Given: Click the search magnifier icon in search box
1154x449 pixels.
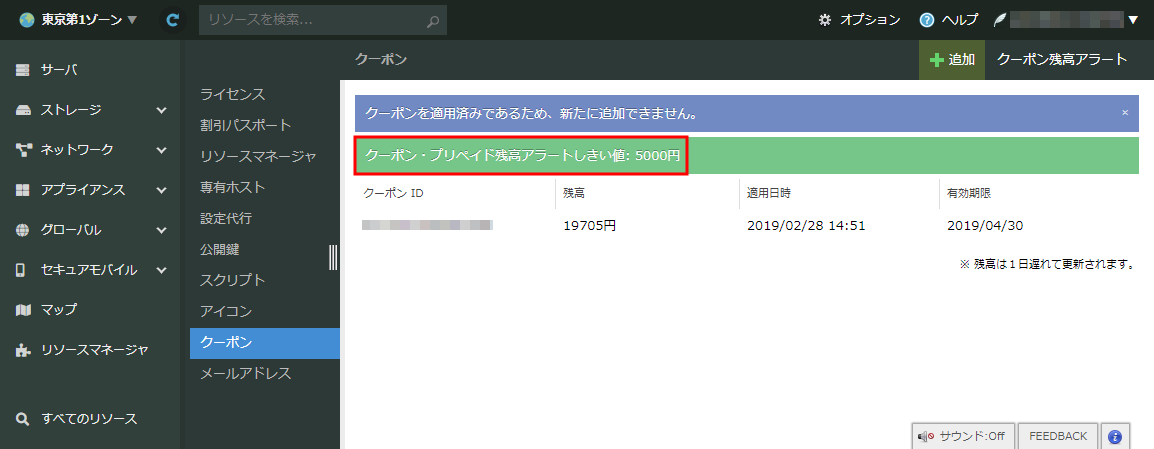Looking at the screenshot, I should (432, 20).
